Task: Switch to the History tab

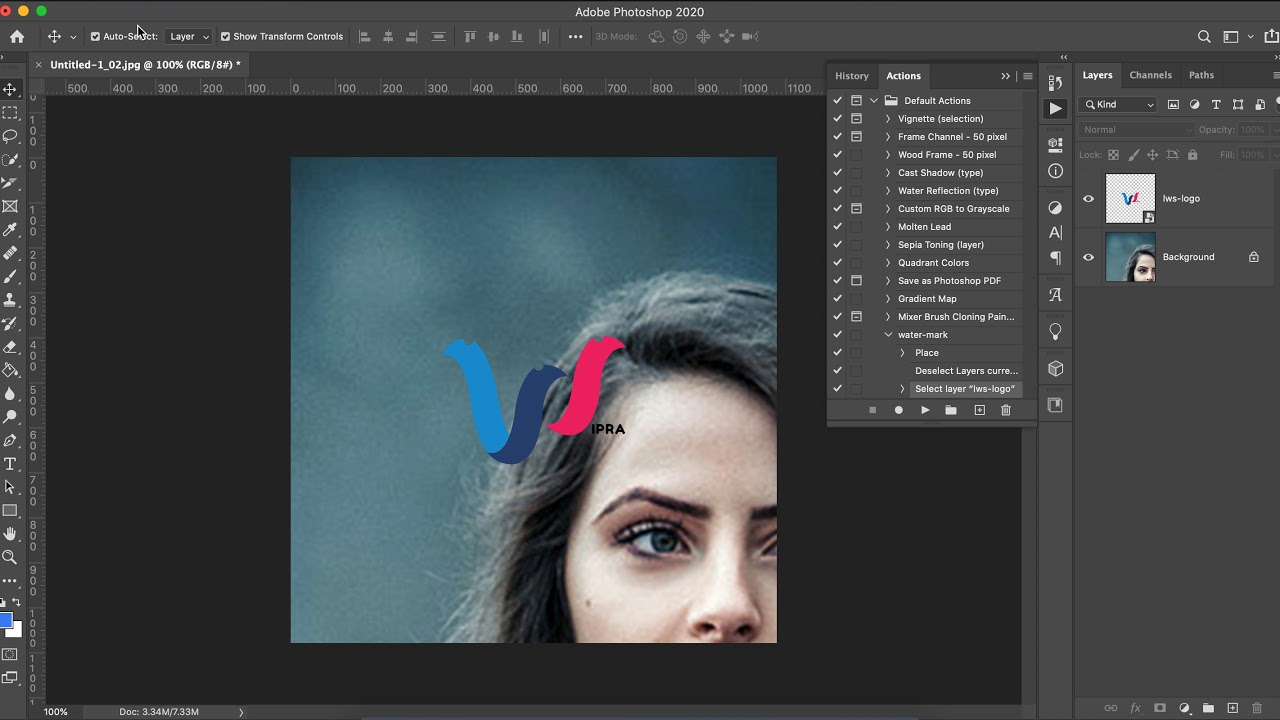Action: click(852, 76)
